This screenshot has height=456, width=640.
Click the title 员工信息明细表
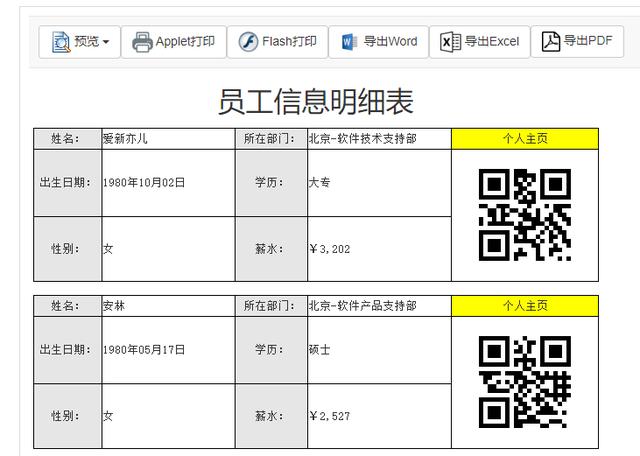click(316, 101)
